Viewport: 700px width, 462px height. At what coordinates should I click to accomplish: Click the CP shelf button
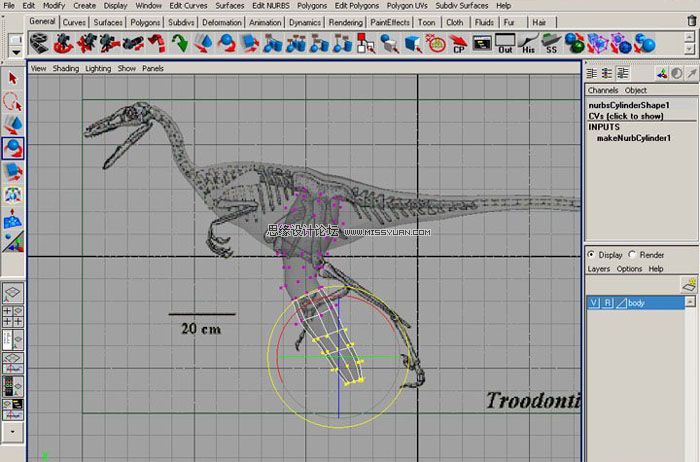459,43
